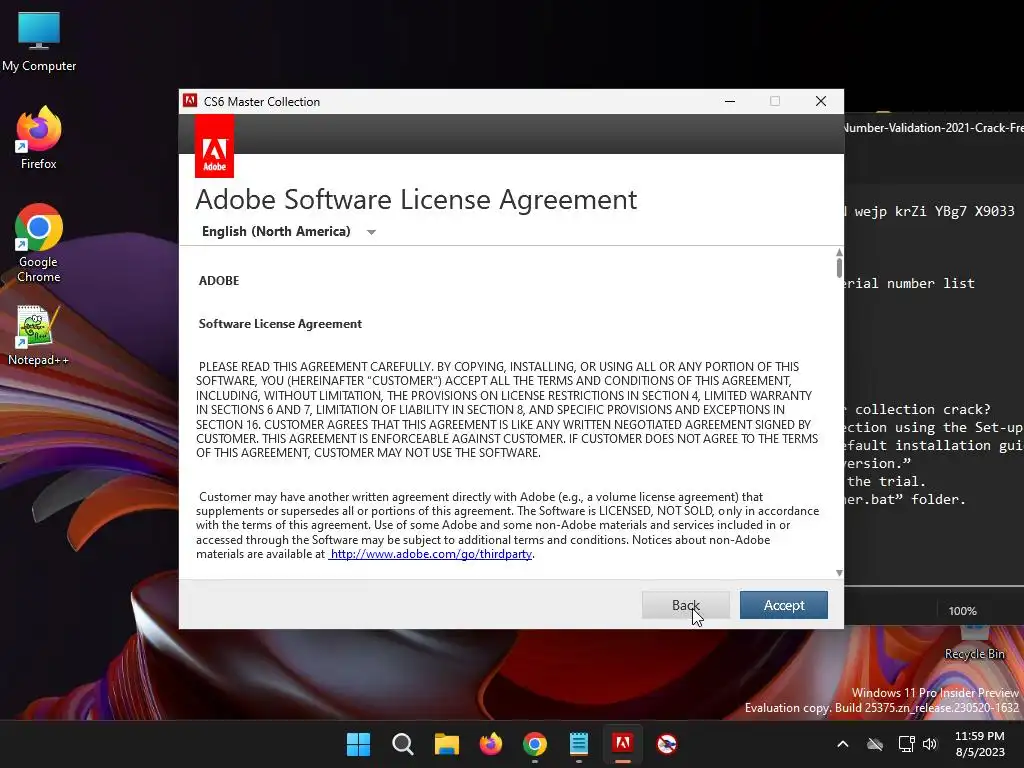Click the volume speaker tray icon
The height and width of the screenshot is (768, 1024).
[930, 744]
